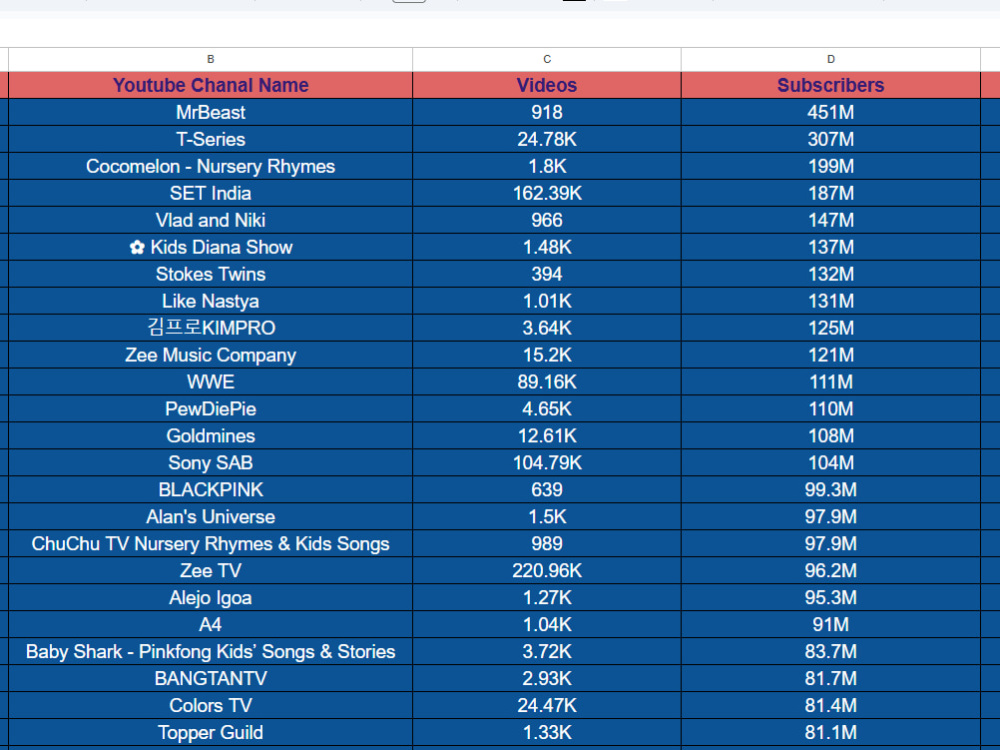This screenshot has width=1000, height=750.
Task: Click A4's 91M subscribers cell
Action: pyautogui.click(x=830, y=624)
